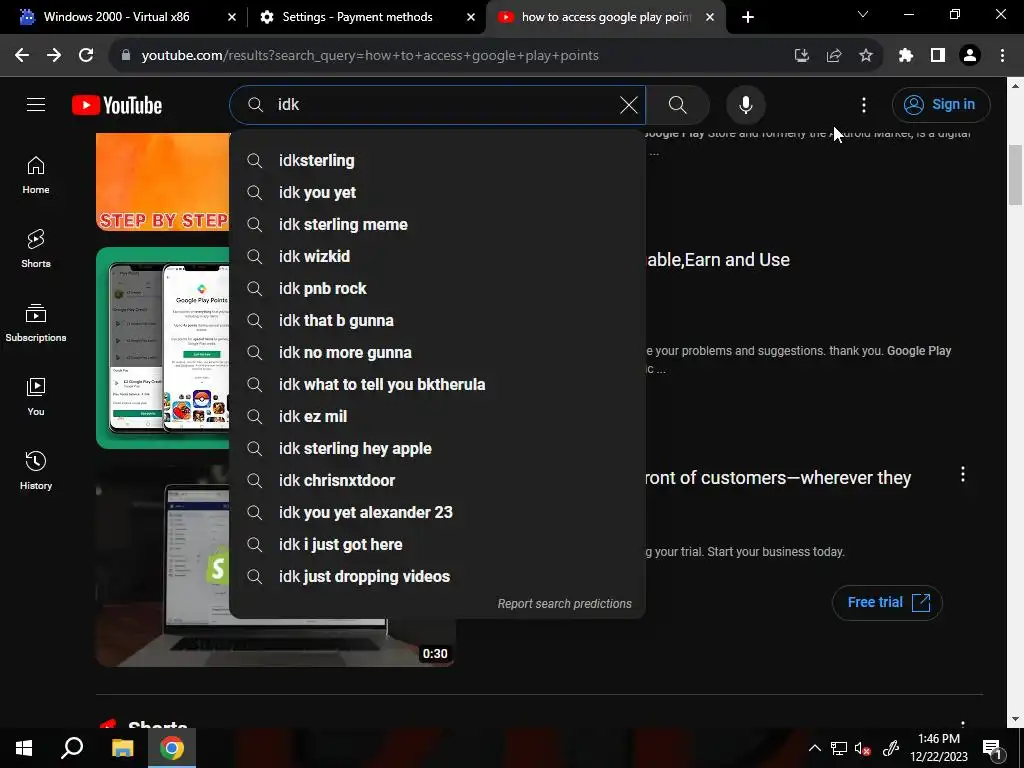The width and height of the screenshot is (1024, 768).
Task: Choose suggestion idk i just got here
Action: click(438, 545)
